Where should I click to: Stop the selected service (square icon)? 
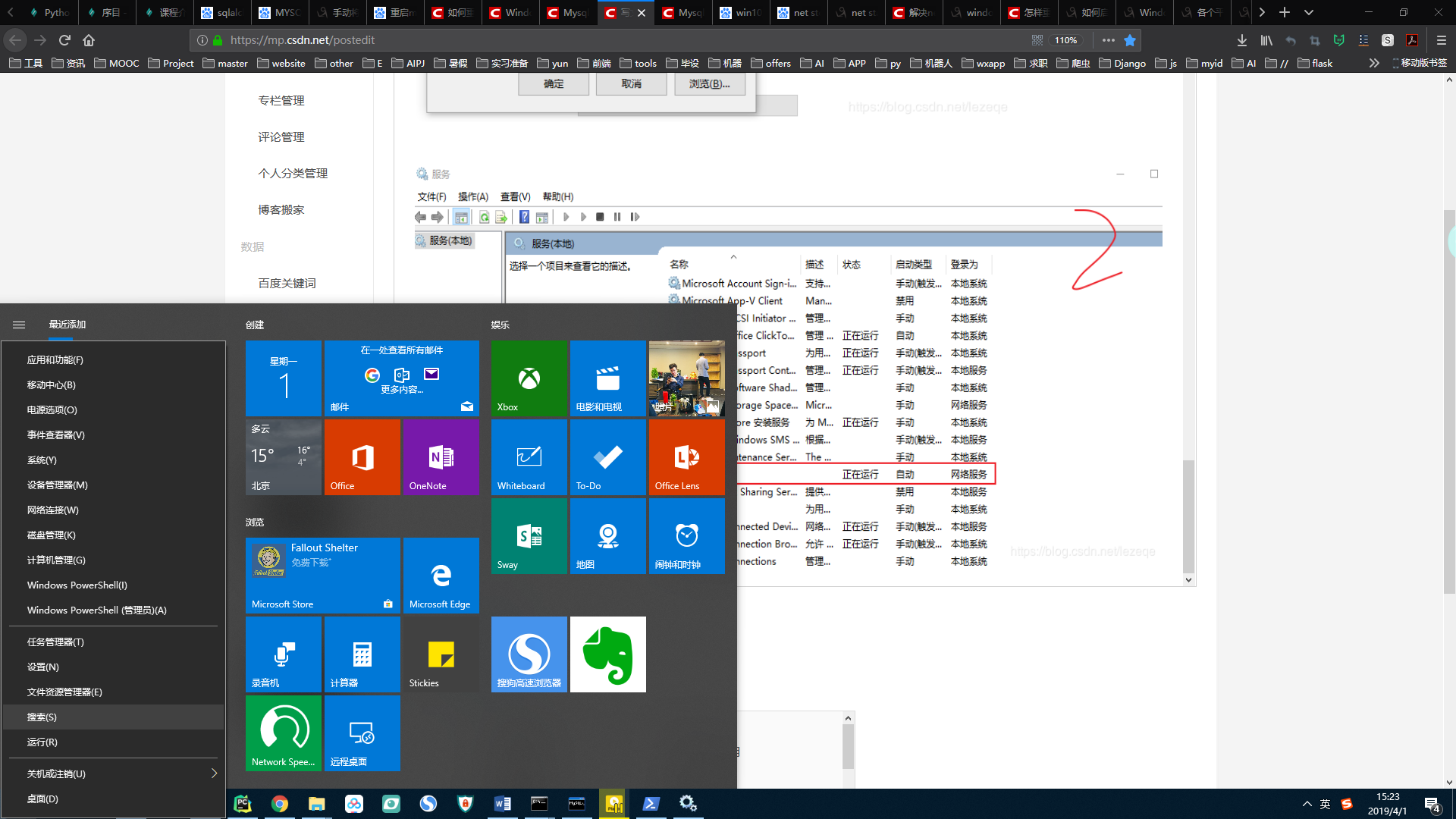(x=600, y=217)
